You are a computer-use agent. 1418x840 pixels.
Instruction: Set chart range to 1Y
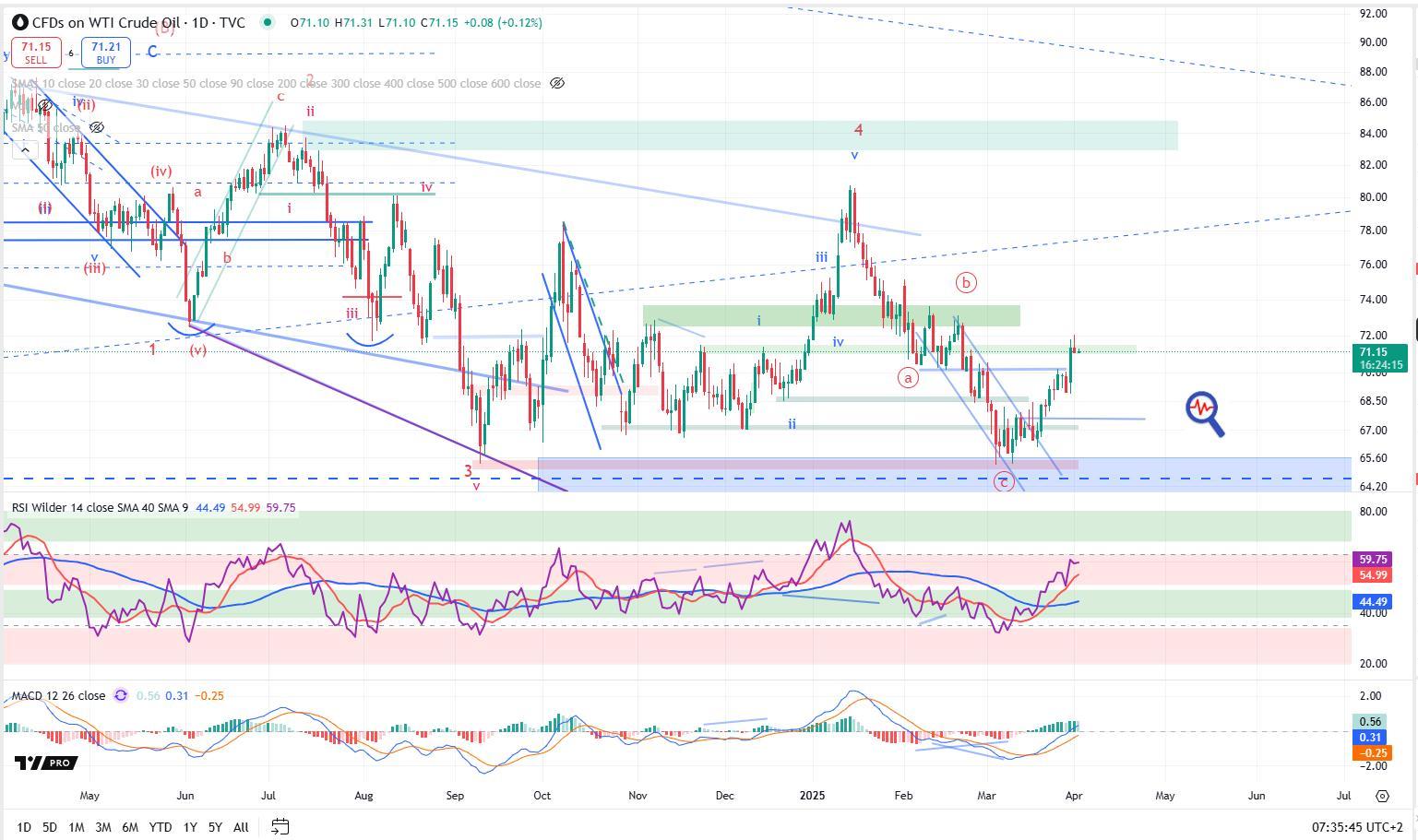pyautogui.click(x=190, y=827)
